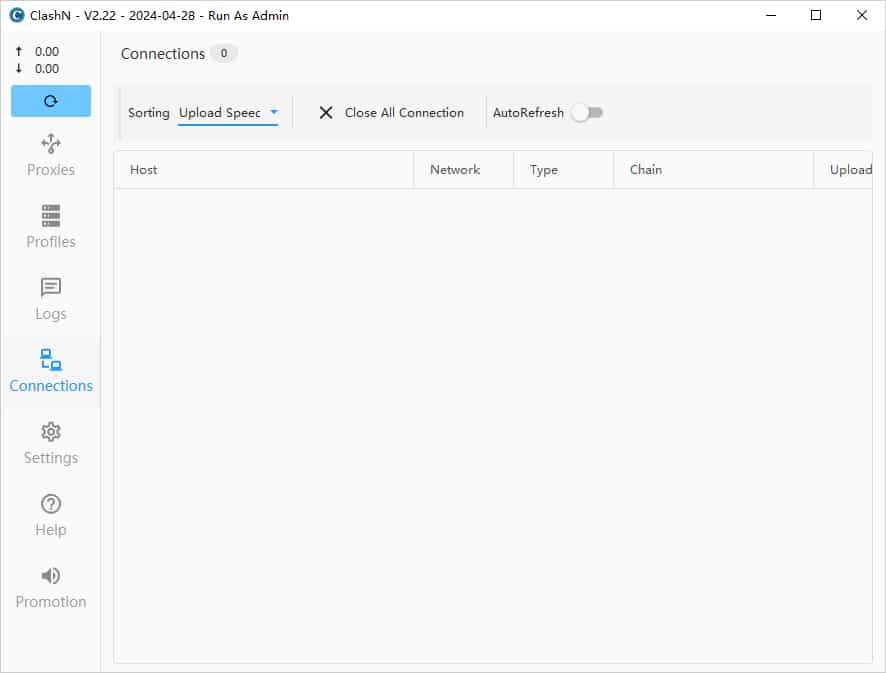886x673 pixels.
Task: Sort by the Chain column header
Action: click(713, 170)
